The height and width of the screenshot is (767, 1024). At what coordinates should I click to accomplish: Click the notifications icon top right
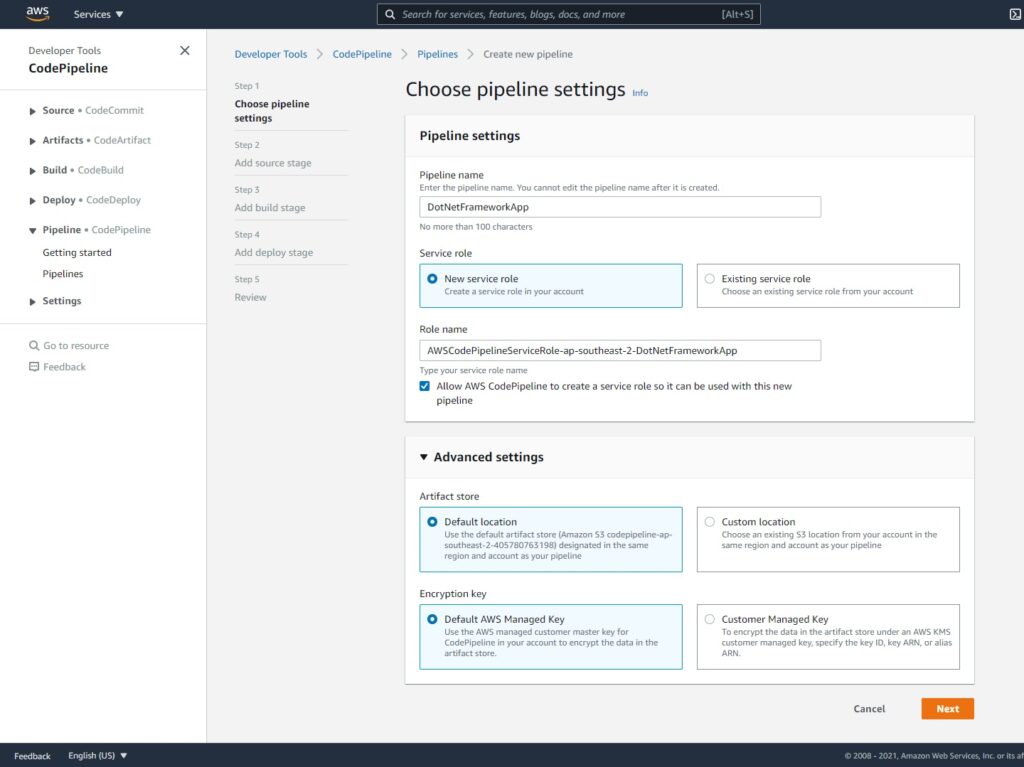(x=1016, y=14)
